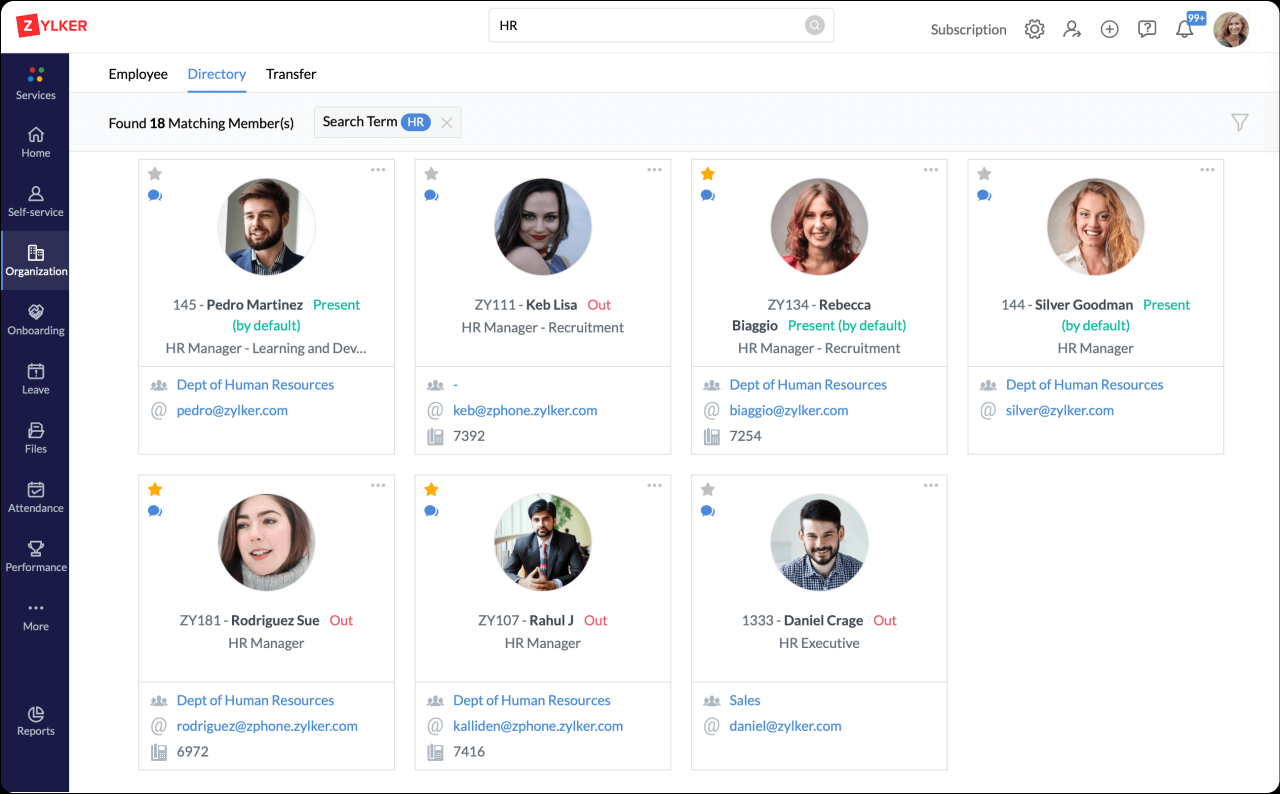Switch to the Employee tab
This screenshot has height=794, width=1280.
coord(138,74)
